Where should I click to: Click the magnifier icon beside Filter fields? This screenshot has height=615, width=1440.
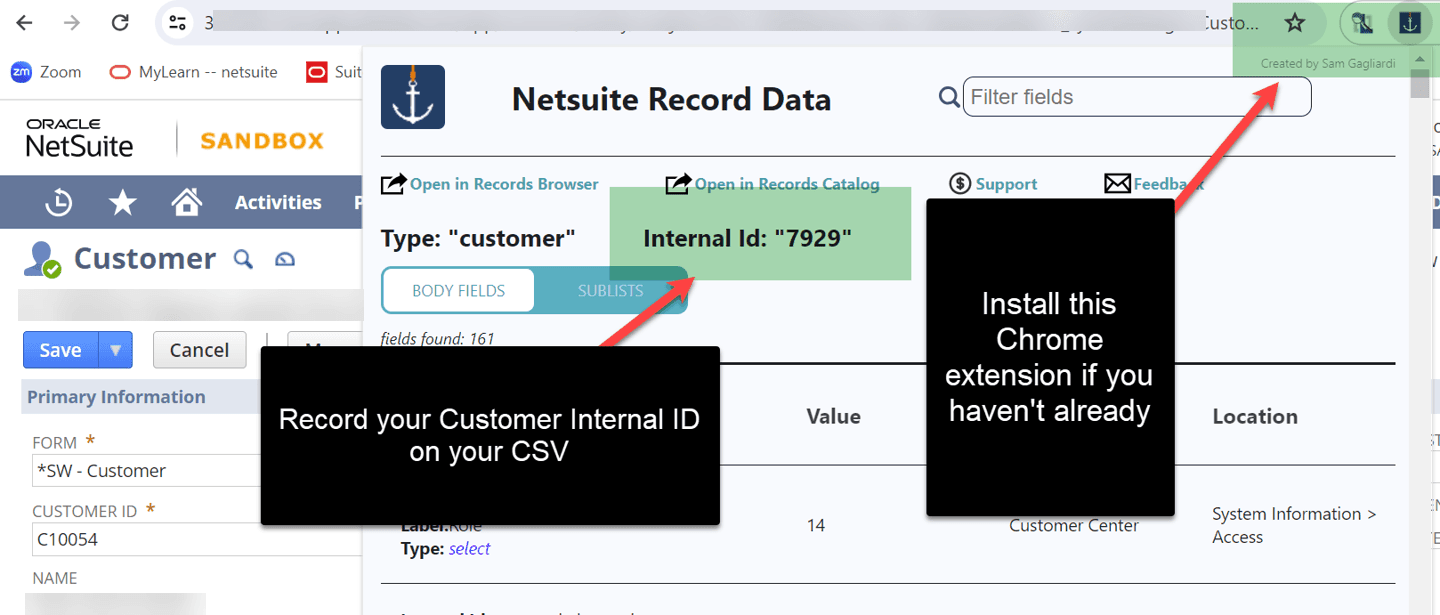[949, 97]
